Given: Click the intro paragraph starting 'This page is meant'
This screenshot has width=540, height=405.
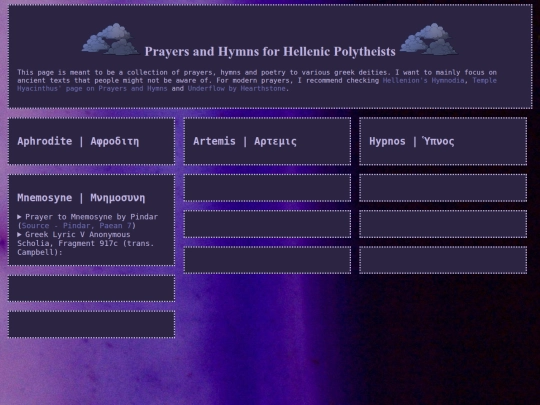Looking at the screenshot, I should [x=257, y=81].
